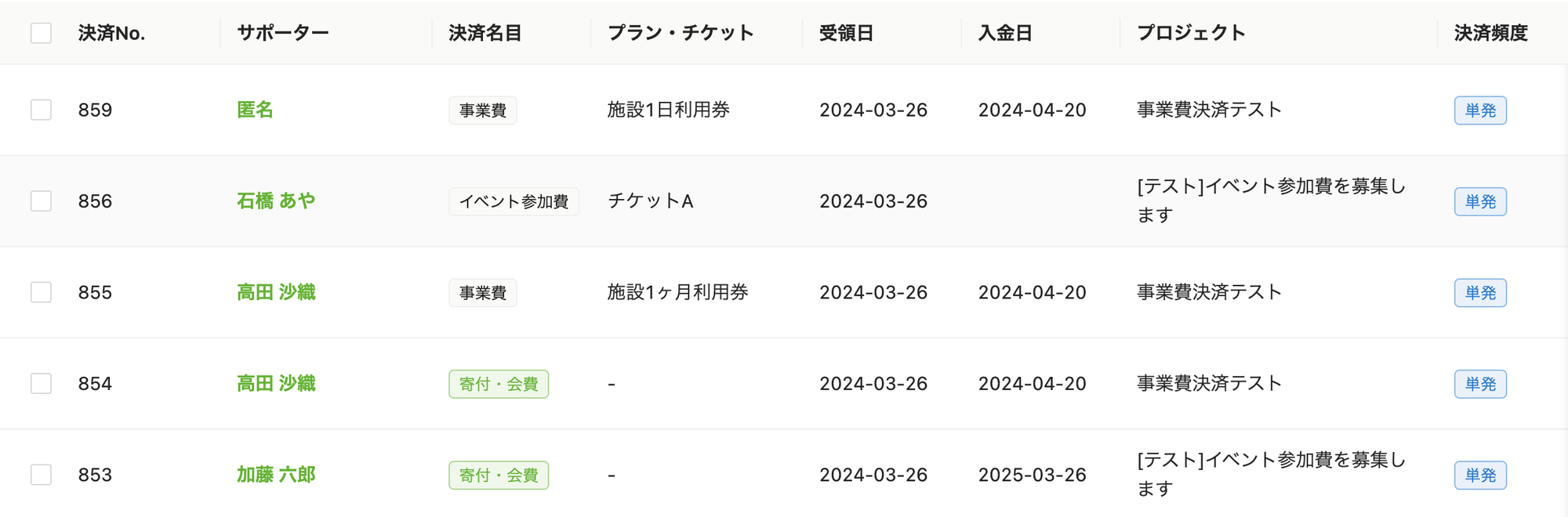The image size is (1568, 517).
Task: Open supporter 石橋 あや link
Action: (276, 201)
